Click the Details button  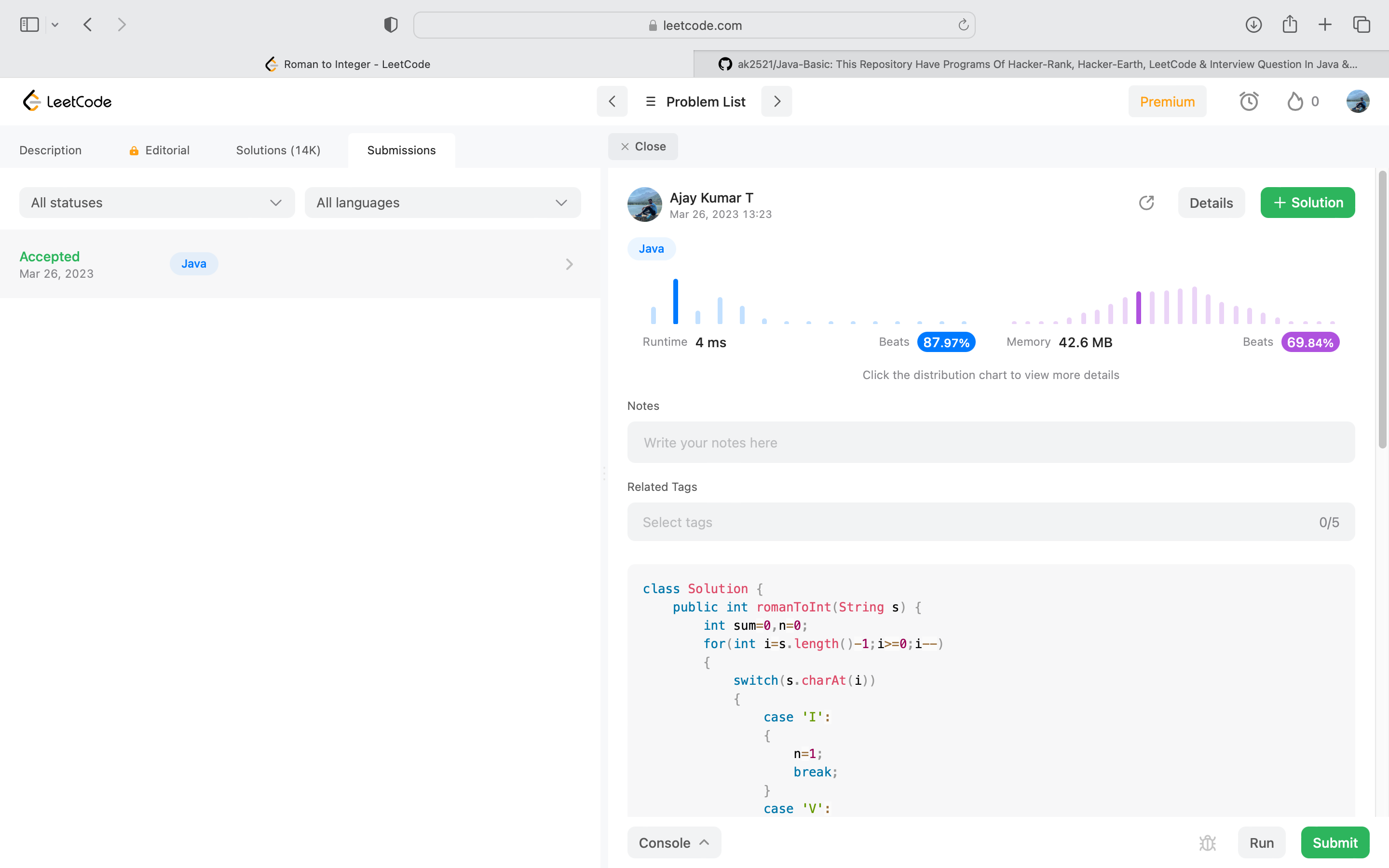[1211, 203]
